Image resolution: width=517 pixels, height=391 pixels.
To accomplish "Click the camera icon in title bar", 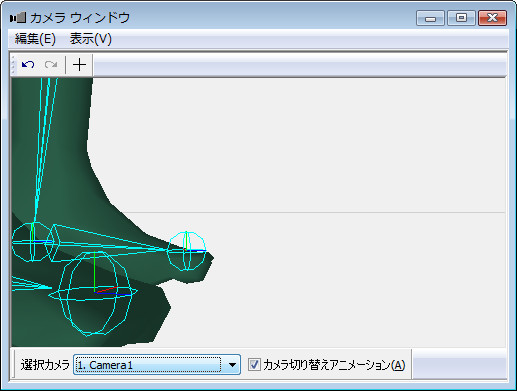I will point(18,18).
